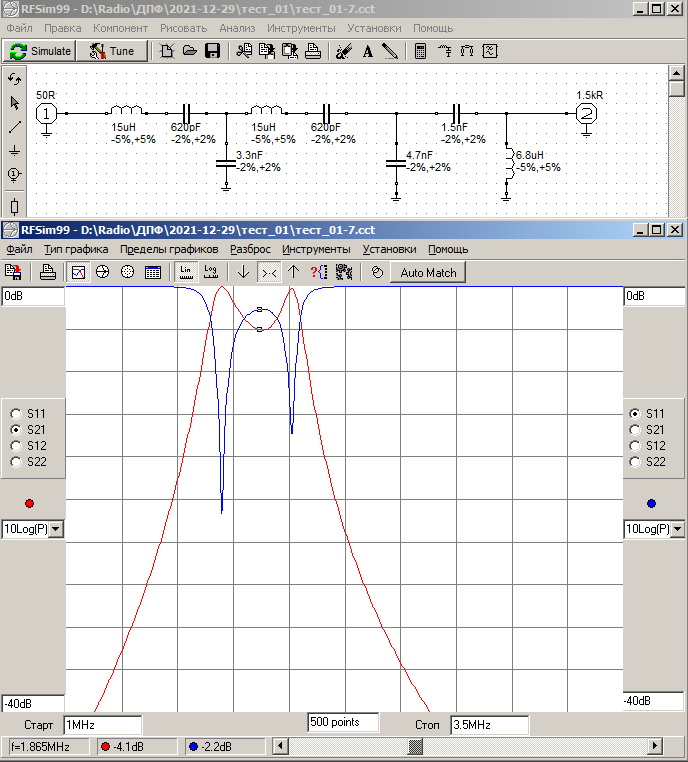
Task: Set linear frequency scale
Action: [186, 272]
